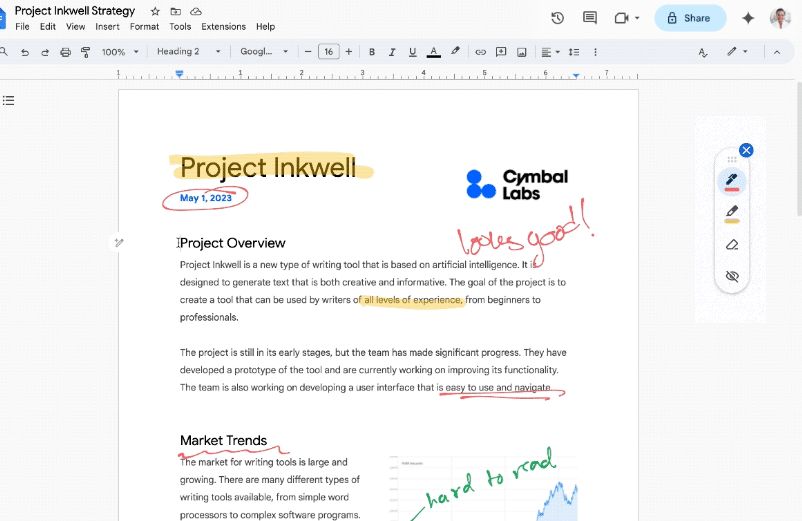Viewport: 802px width, 521px height.
Task: Open the font family dropdown
Action: (x=264, y=52)
